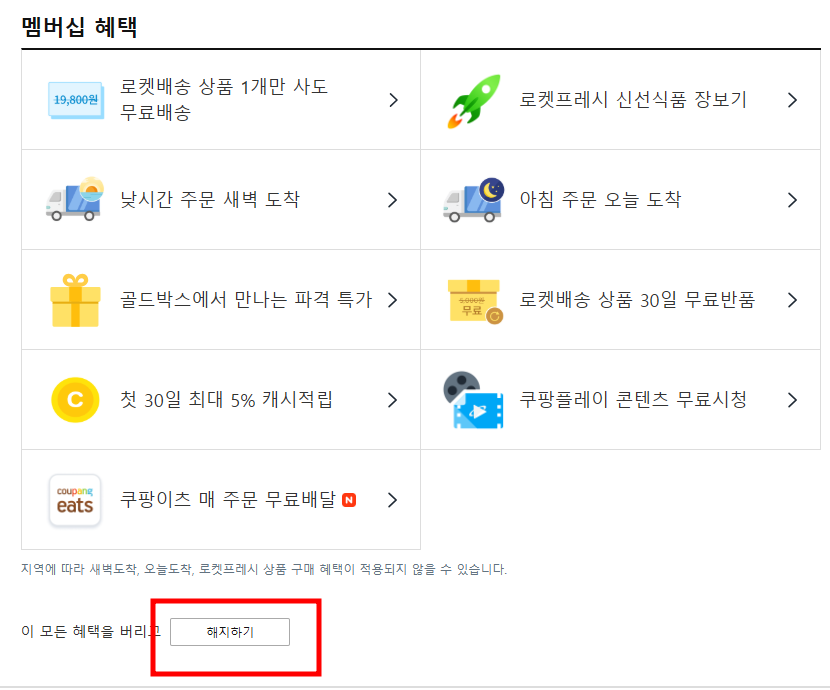Open the chevron for 아침 주문 오늘 도착
Viewport: 830px width, 690px height.
(x=792, y=200)
